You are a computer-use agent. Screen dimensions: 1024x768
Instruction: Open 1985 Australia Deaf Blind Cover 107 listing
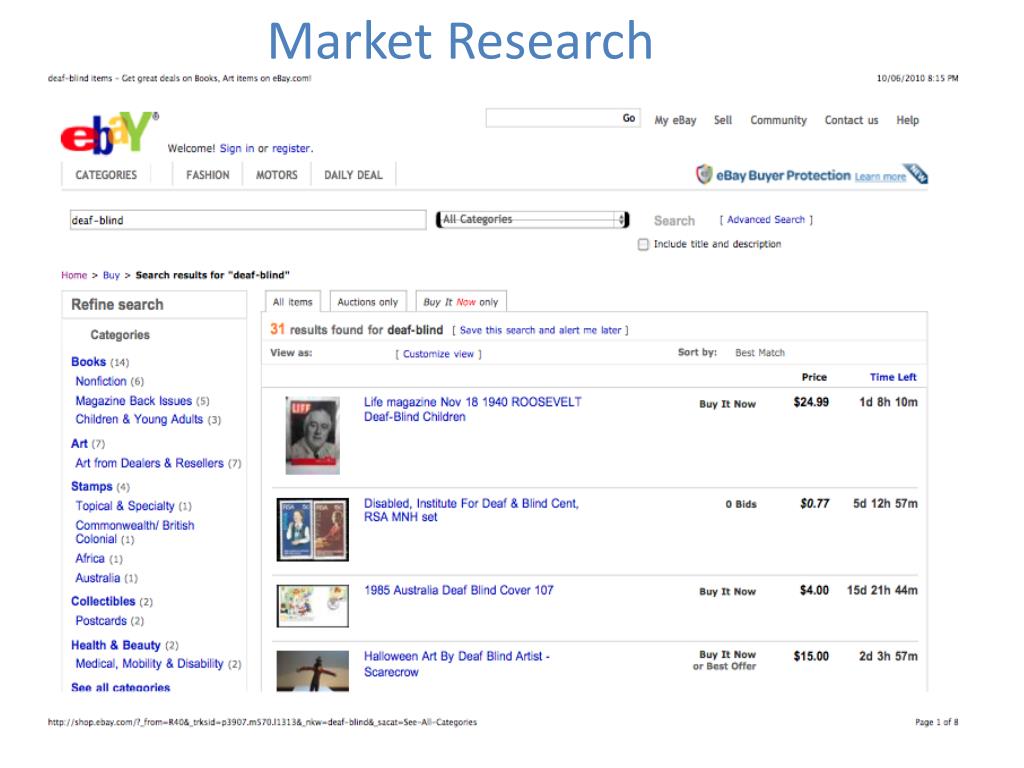[x=458, y=590]
